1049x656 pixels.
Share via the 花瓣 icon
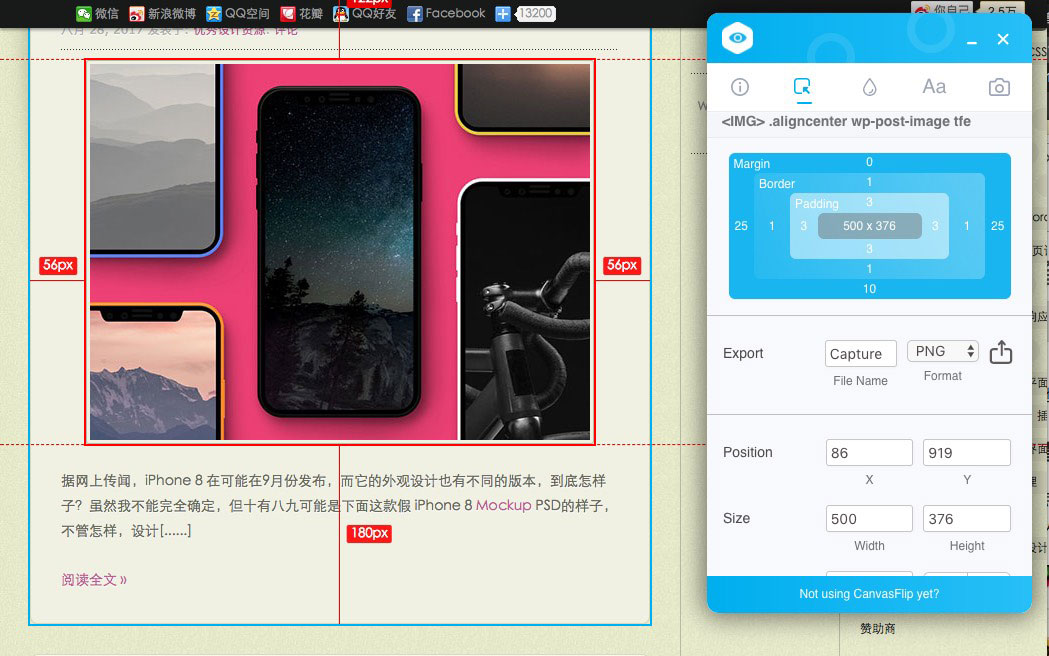click(288, 13)
